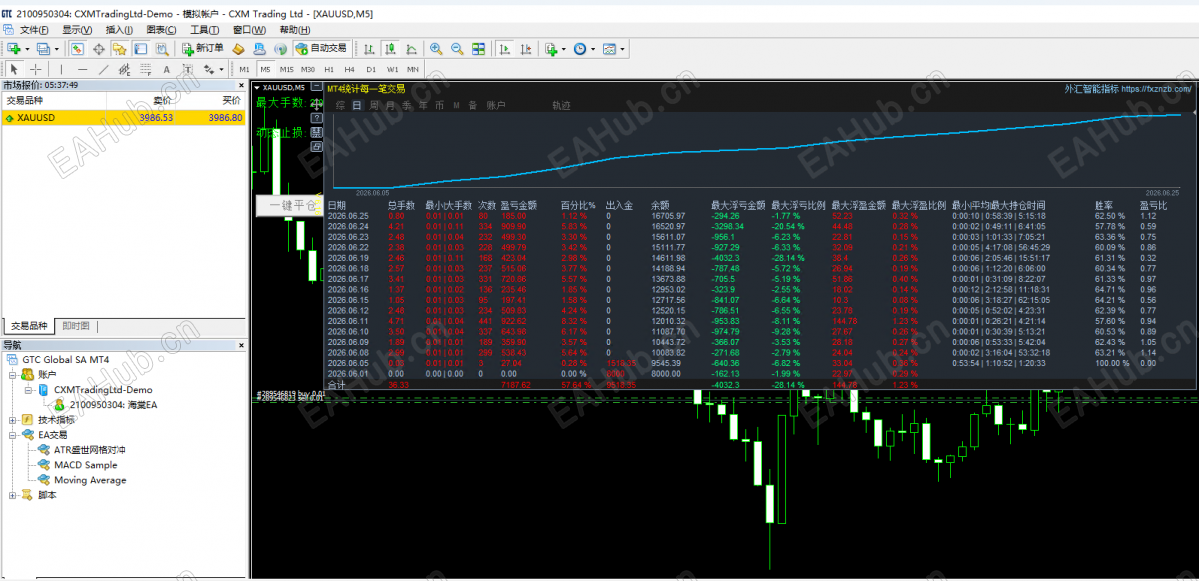Expand the 脚本 tree node

tap(12, 495)
